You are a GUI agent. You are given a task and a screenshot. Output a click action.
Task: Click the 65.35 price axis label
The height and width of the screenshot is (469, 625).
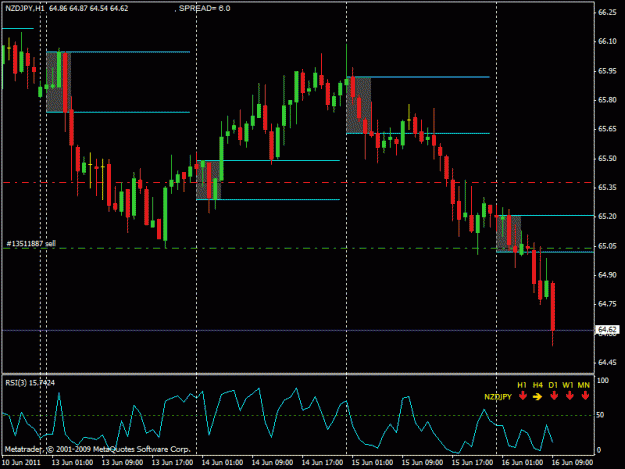[607, 188]
